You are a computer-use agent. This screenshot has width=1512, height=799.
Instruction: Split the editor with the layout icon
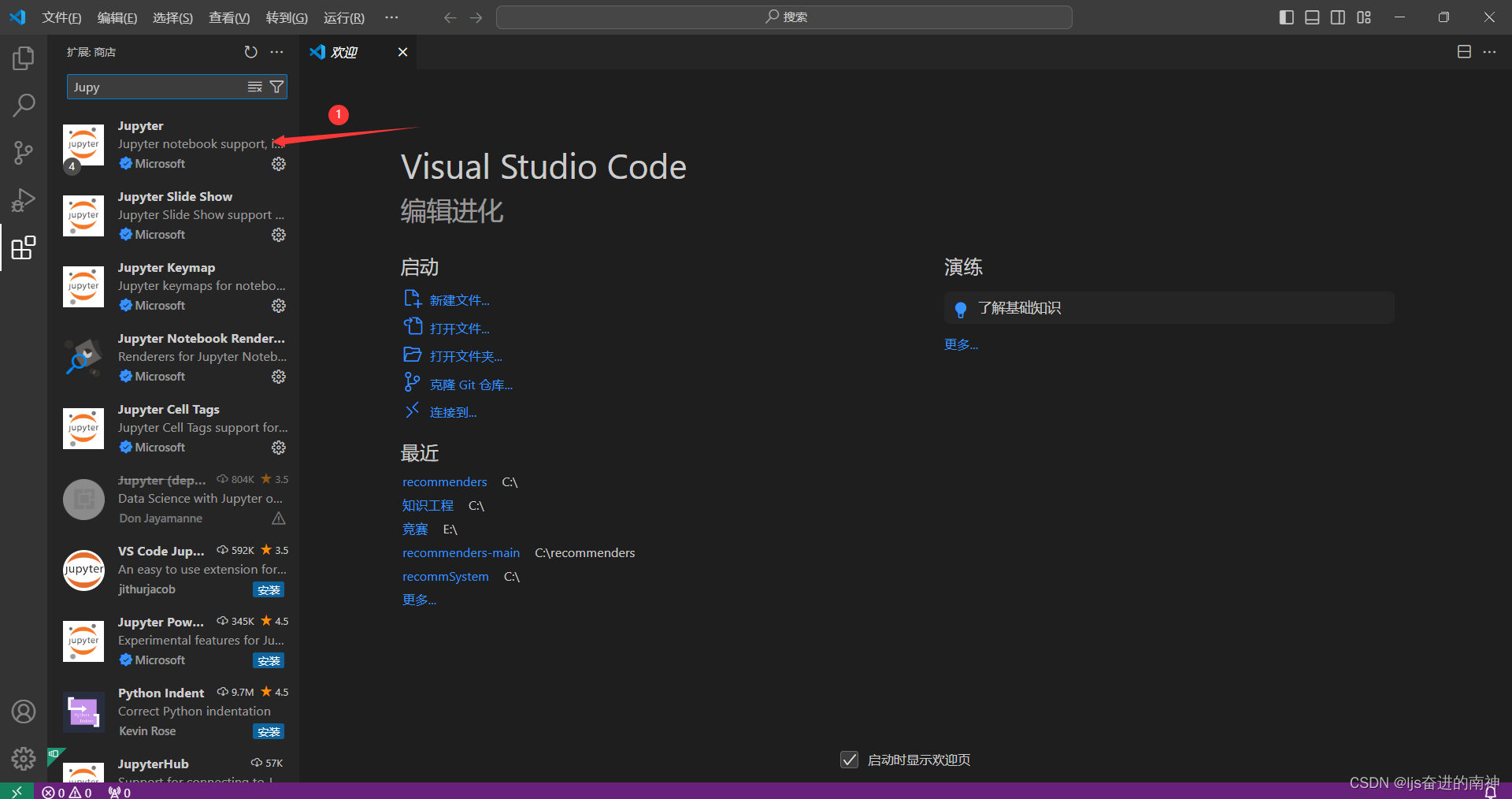coord(1464,52)
